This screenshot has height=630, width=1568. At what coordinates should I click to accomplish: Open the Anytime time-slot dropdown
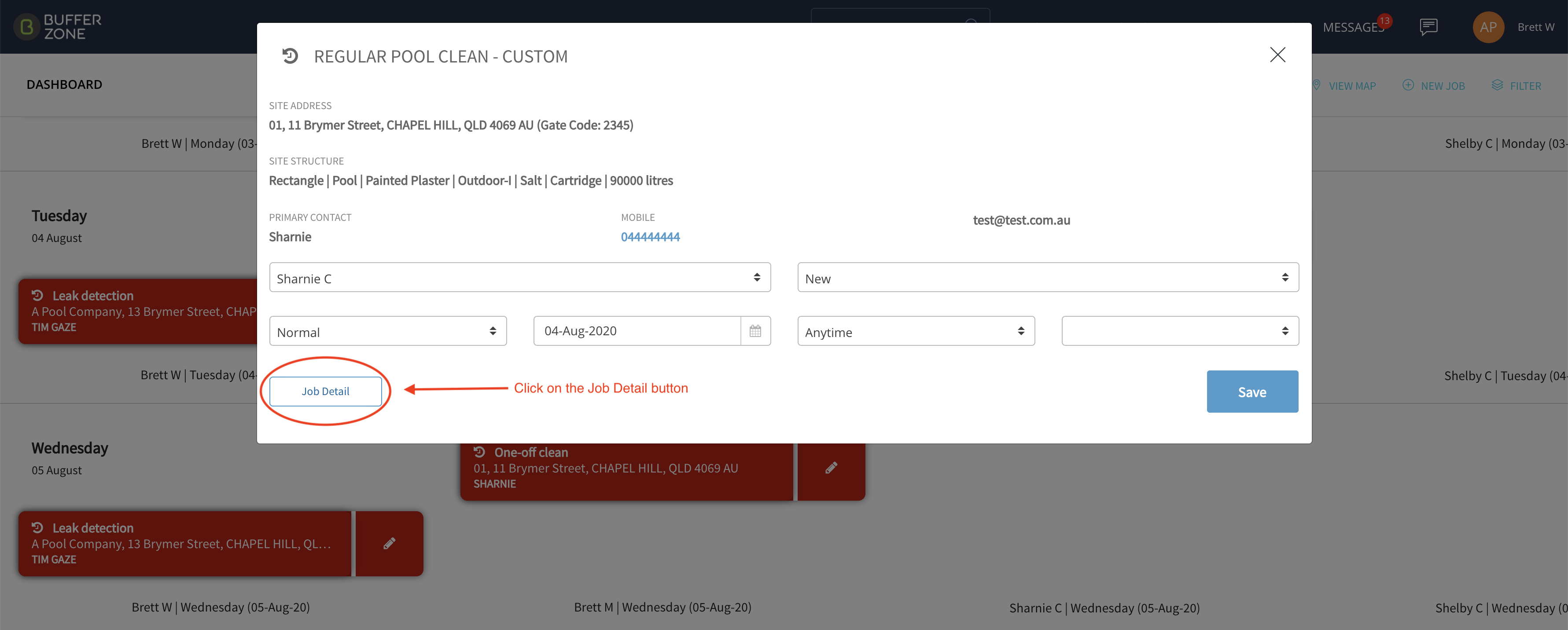(916, 331)
